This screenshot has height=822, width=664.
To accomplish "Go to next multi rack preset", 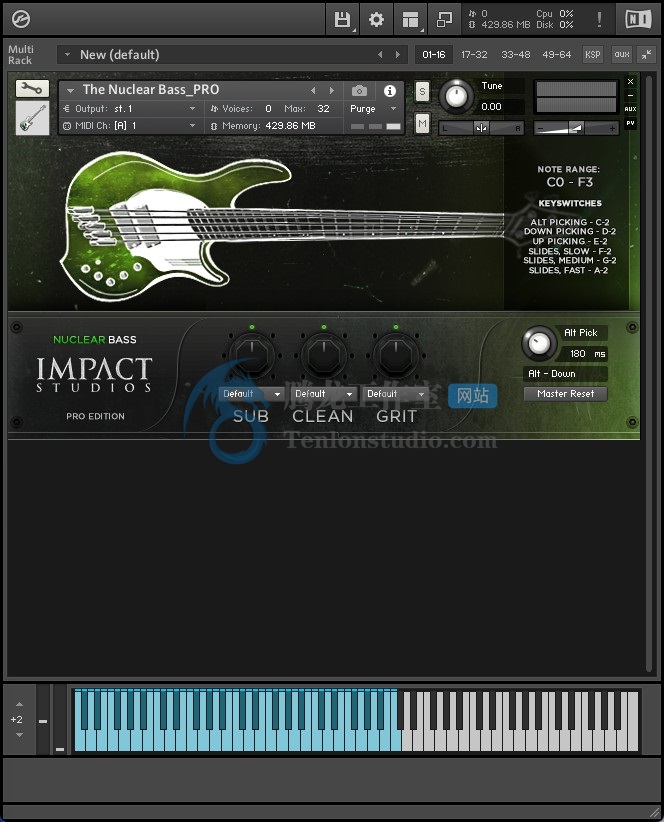I will (398, 55).
